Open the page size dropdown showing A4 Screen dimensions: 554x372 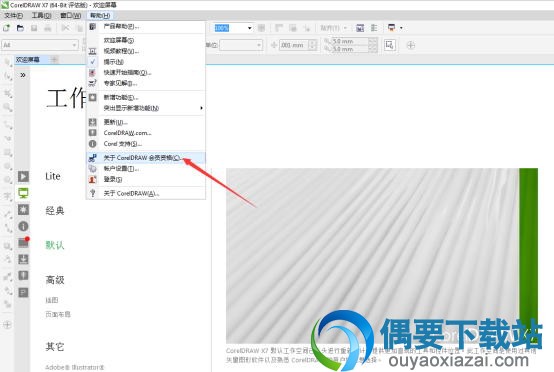click(x=40, y=45)
